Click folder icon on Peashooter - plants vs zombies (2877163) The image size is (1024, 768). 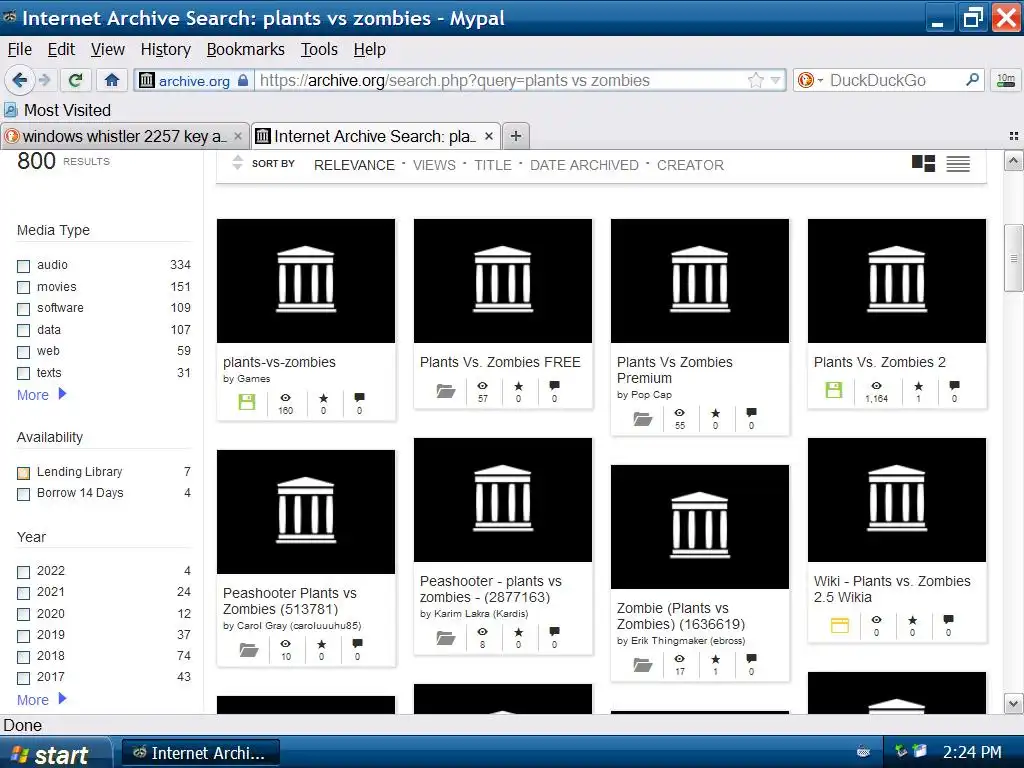(x=446, y=637)
